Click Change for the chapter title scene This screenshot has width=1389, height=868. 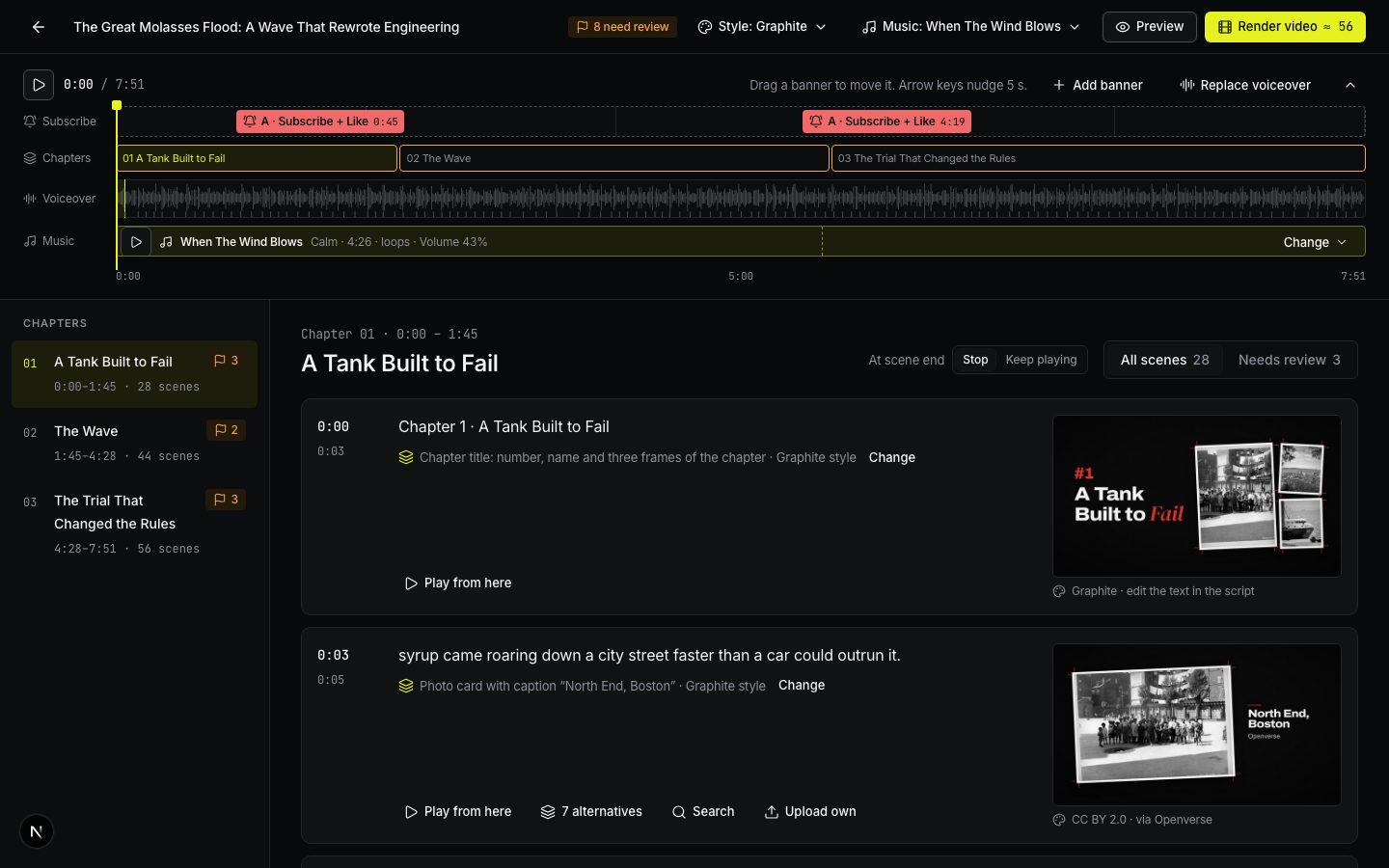891,457
